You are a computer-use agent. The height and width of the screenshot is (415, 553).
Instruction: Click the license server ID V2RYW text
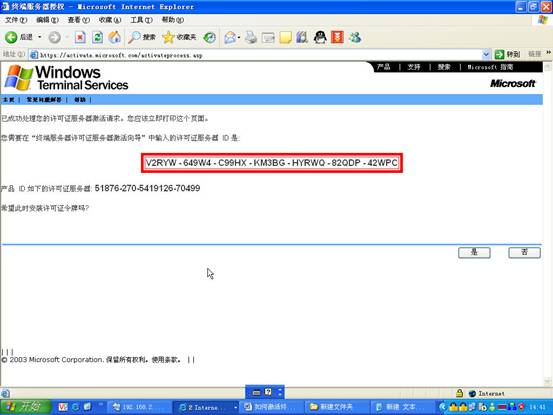(x=272, y=163)
